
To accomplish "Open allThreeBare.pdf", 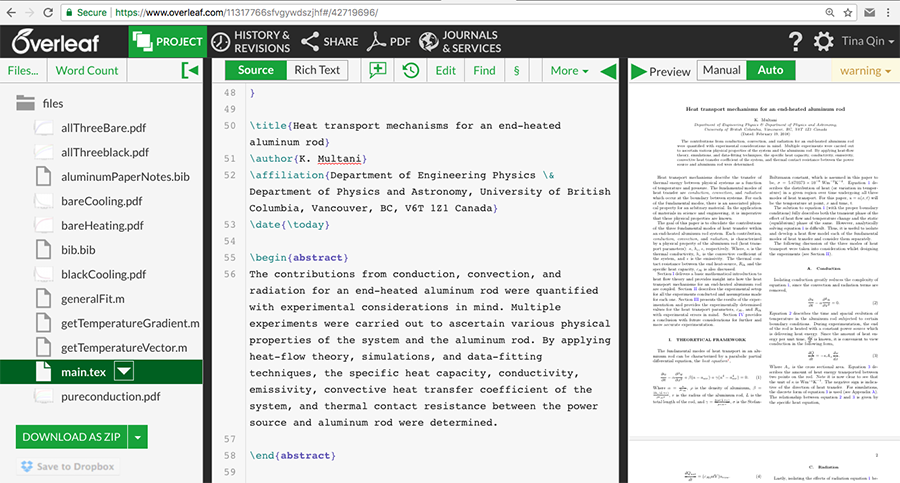I will tap(103, 127).
